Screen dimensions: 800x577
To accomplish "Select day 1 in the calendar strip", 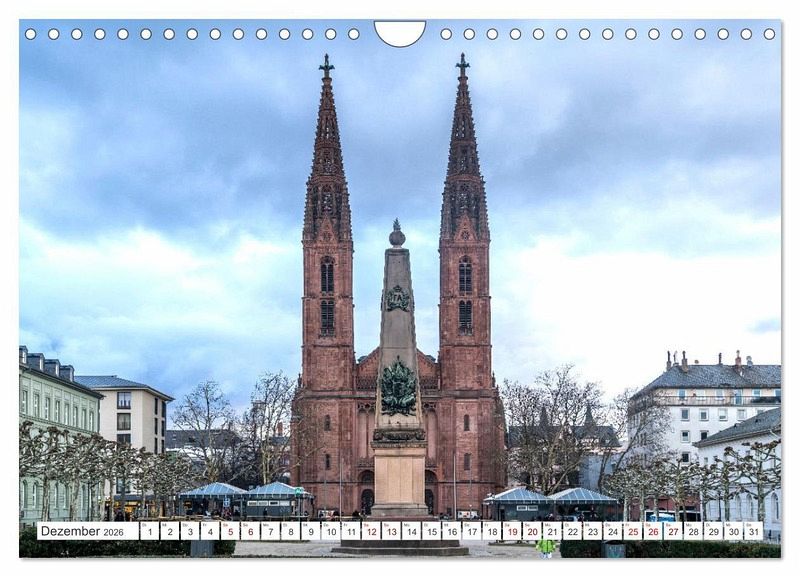I will point(149,531).
